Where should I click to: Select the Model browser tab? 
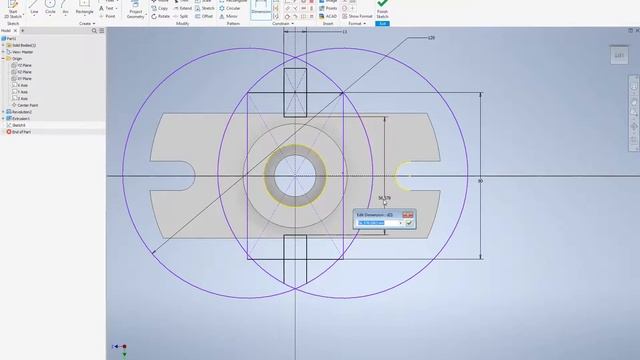pos(6,31)
